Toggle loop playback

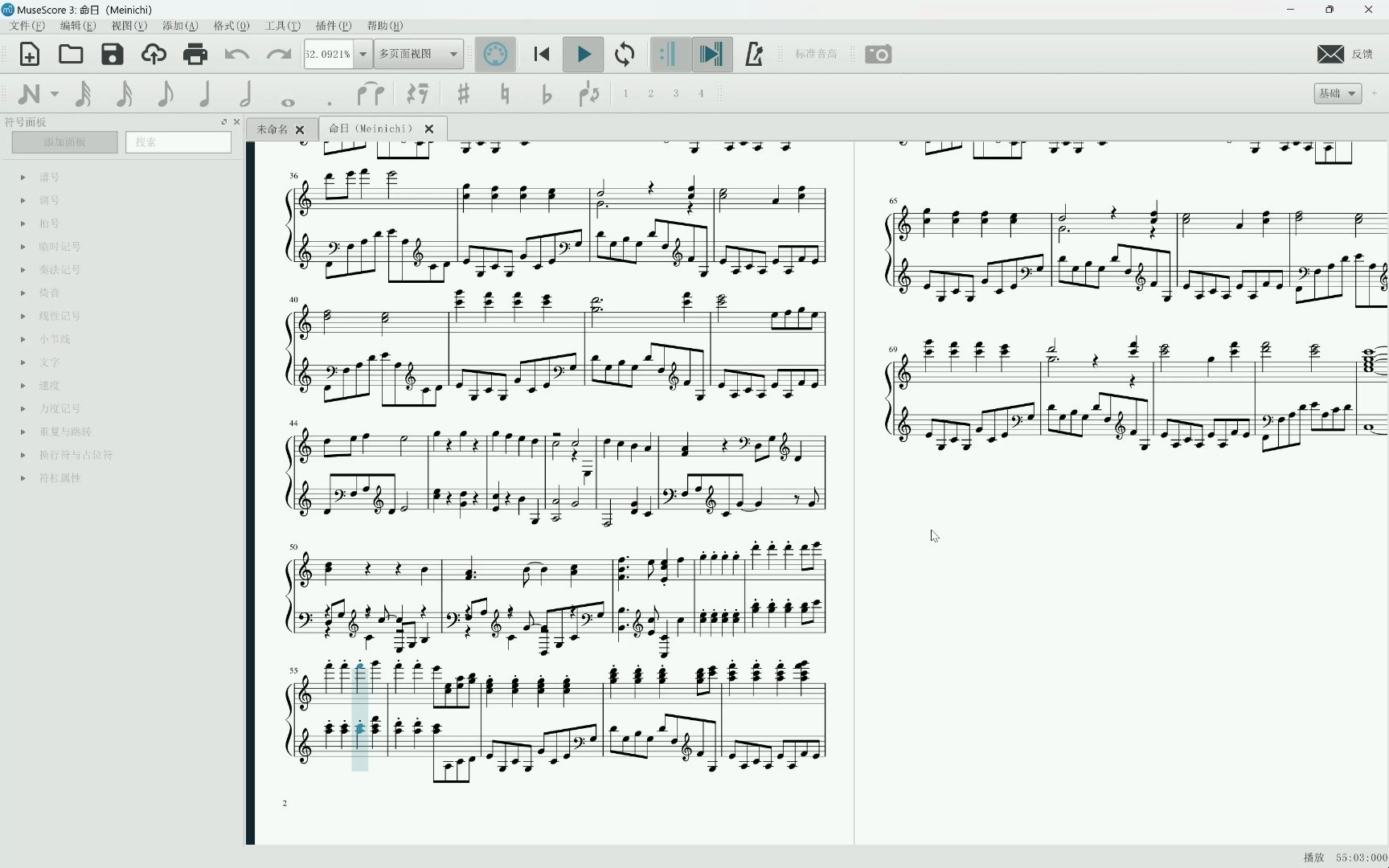click(x=625, y=55)
